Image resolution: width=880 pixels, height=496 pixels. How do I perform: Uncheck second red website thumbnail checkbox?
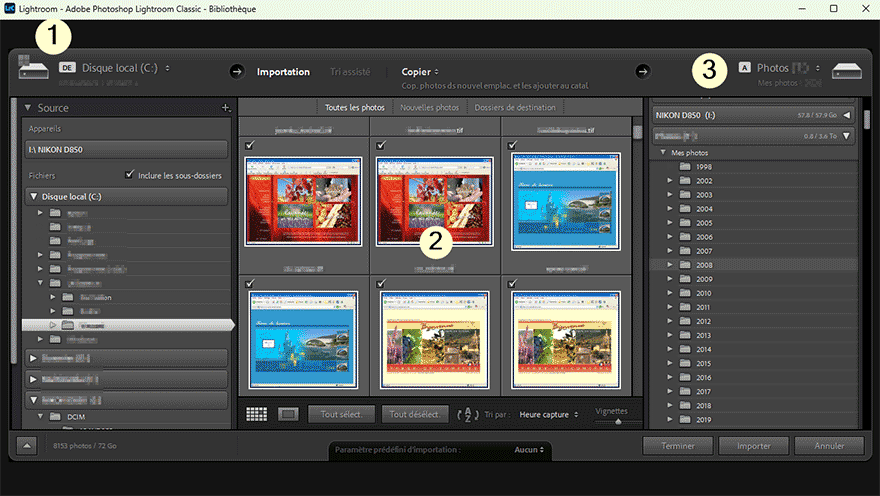coord(381,145)
